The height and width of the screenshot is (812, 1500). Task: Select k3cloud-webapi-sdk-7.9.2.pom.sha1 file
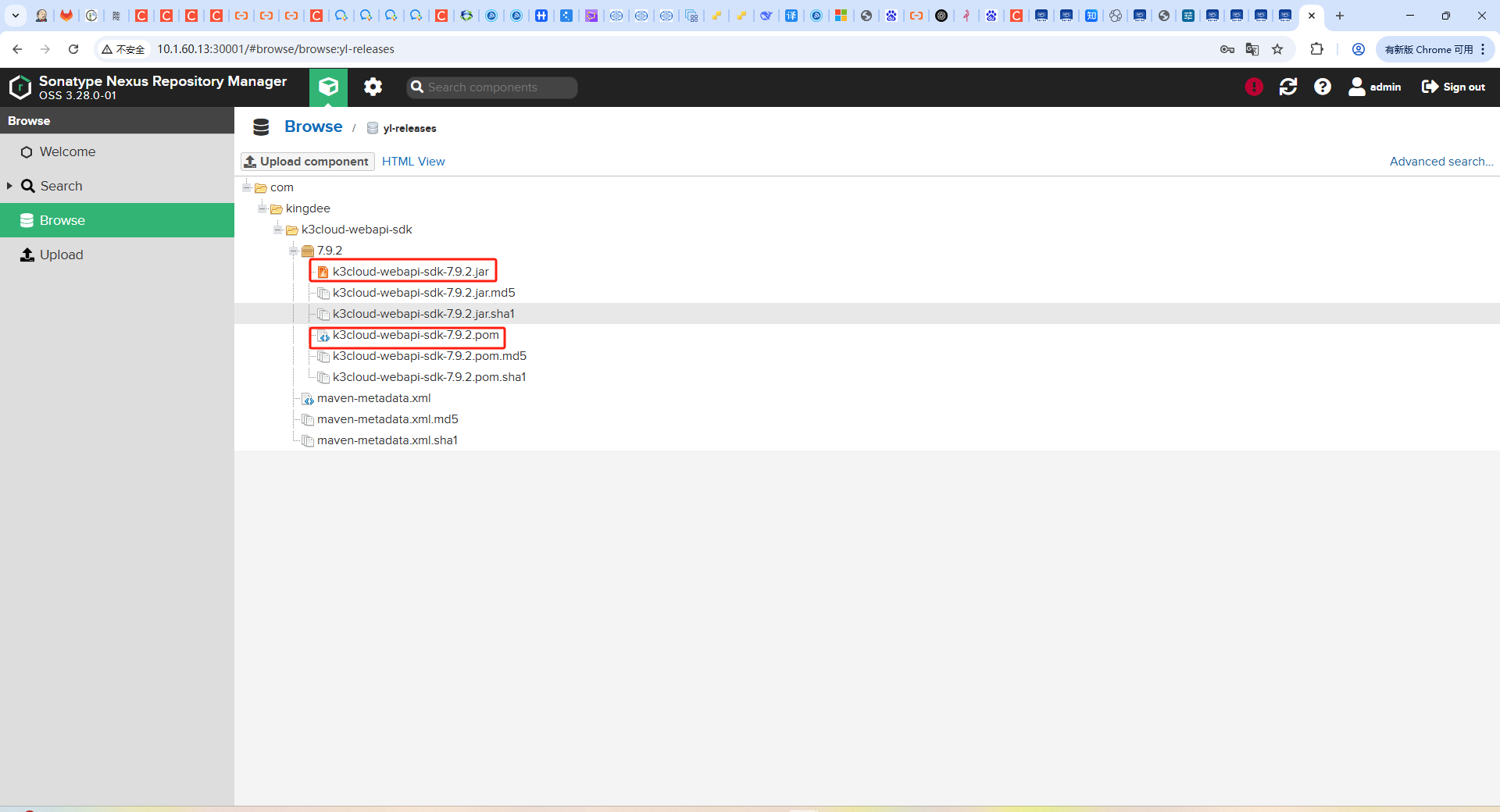click(x=430, y=377)
